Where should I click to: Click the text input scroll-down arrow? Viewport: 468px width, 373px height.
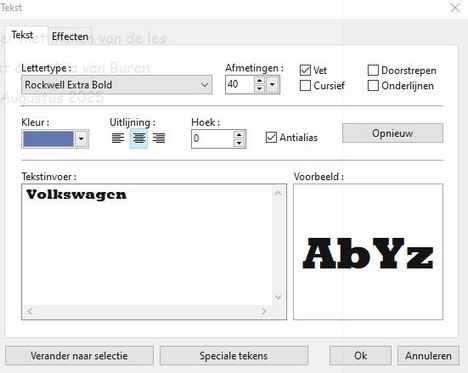pos(278,297)
